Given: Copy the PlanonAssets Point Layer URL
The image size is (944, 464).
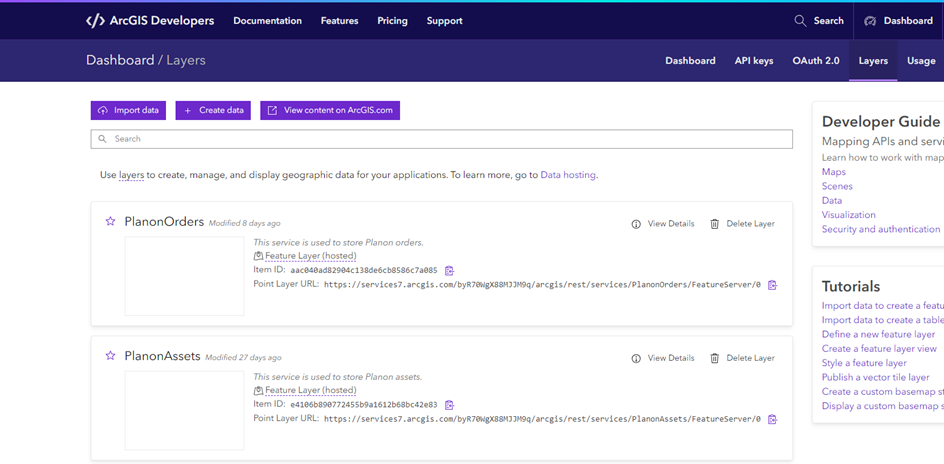Looking at the screenshot, I should pyautogui.click(x=772, y=419).
